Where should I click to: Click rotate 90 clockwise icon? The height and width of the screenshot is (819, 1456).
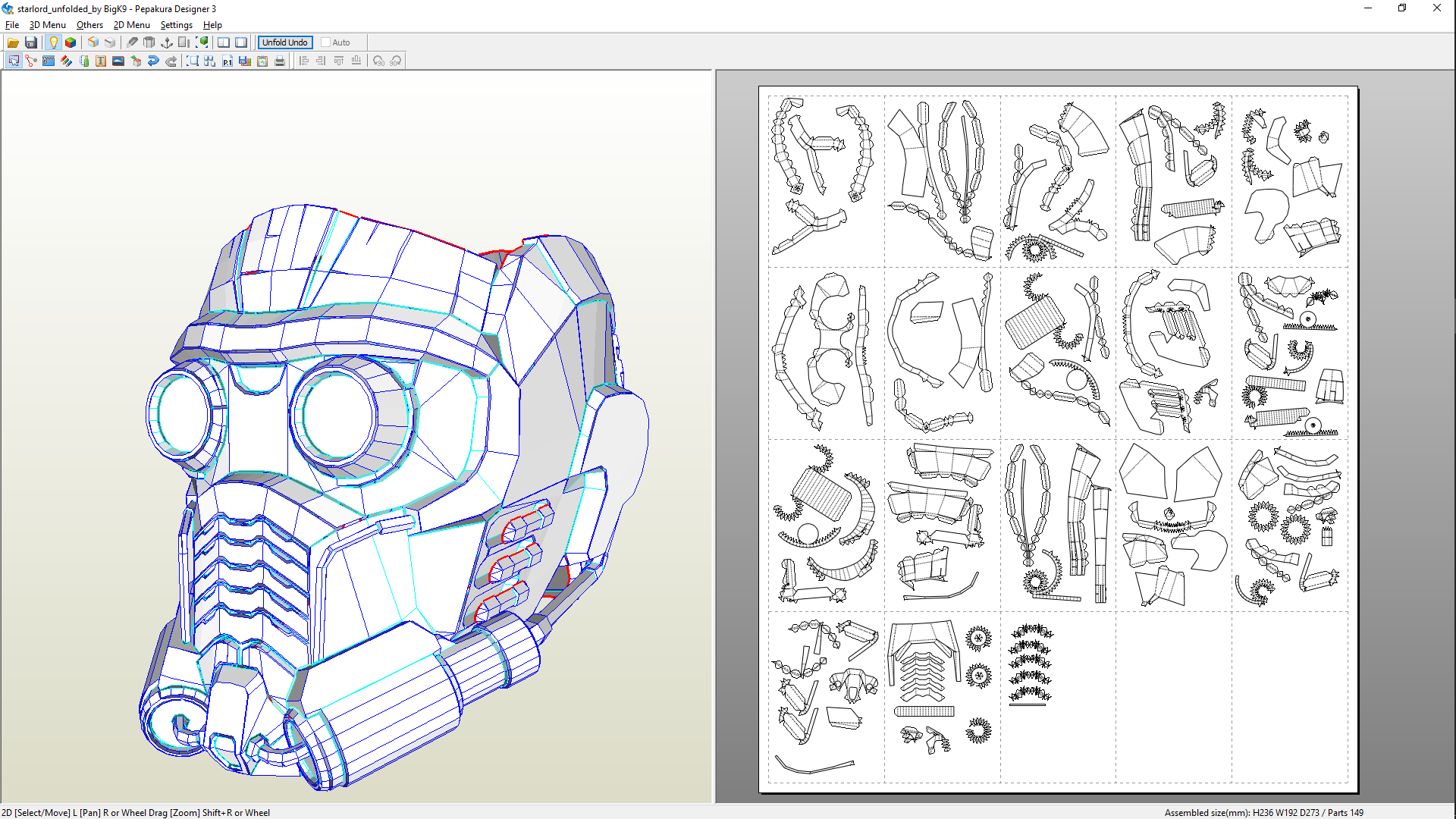(x=396, y=61)
